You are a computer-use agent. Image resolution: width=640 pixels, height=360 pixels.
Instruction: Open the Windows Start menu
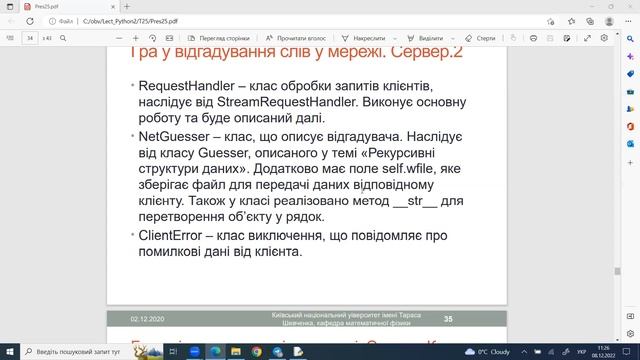(x=10, y=351)
